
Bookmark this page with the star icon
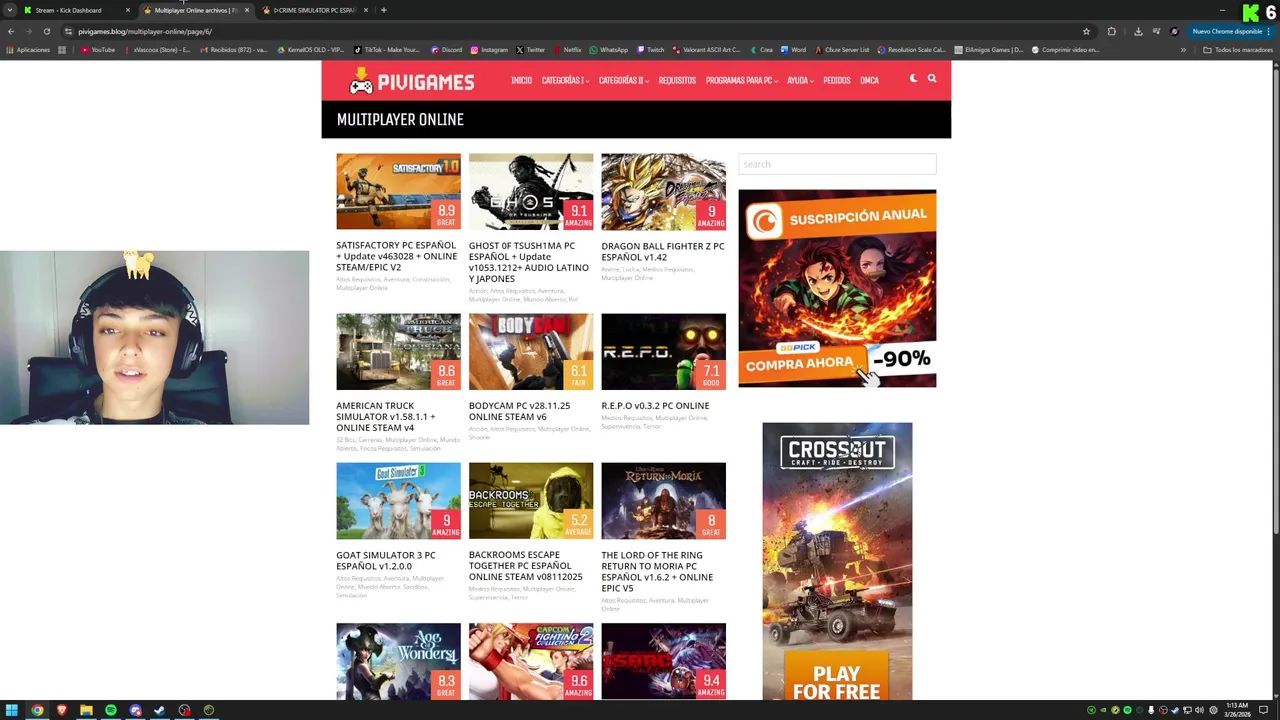(x=1086, y=31)
